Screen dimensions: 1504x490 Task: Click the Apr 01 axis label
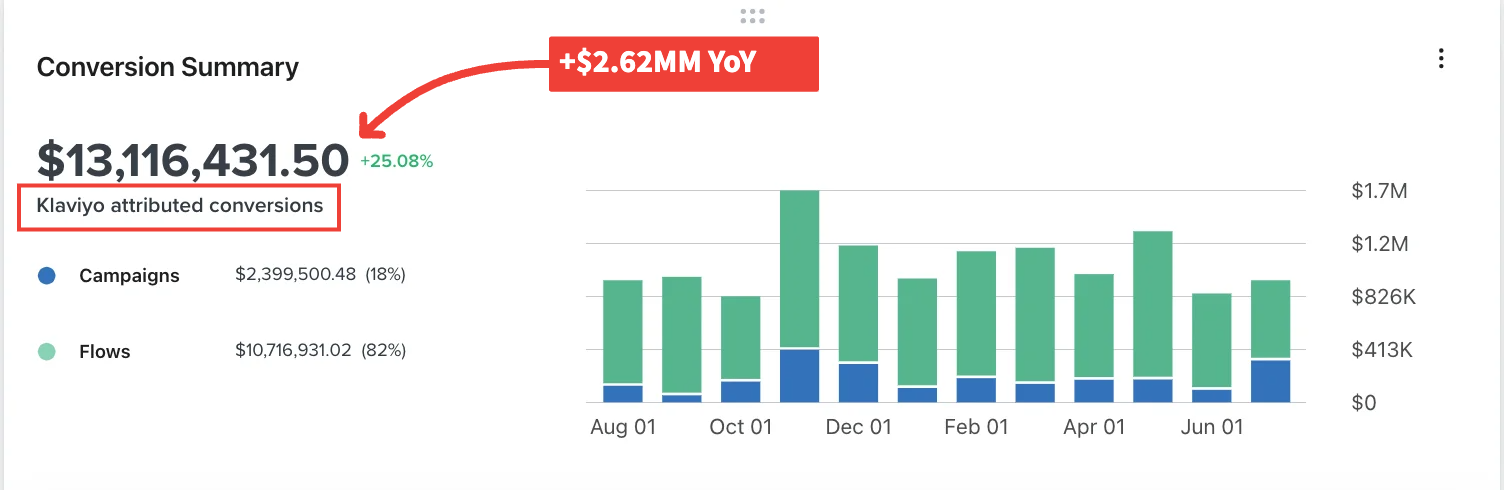[1094, 427]
